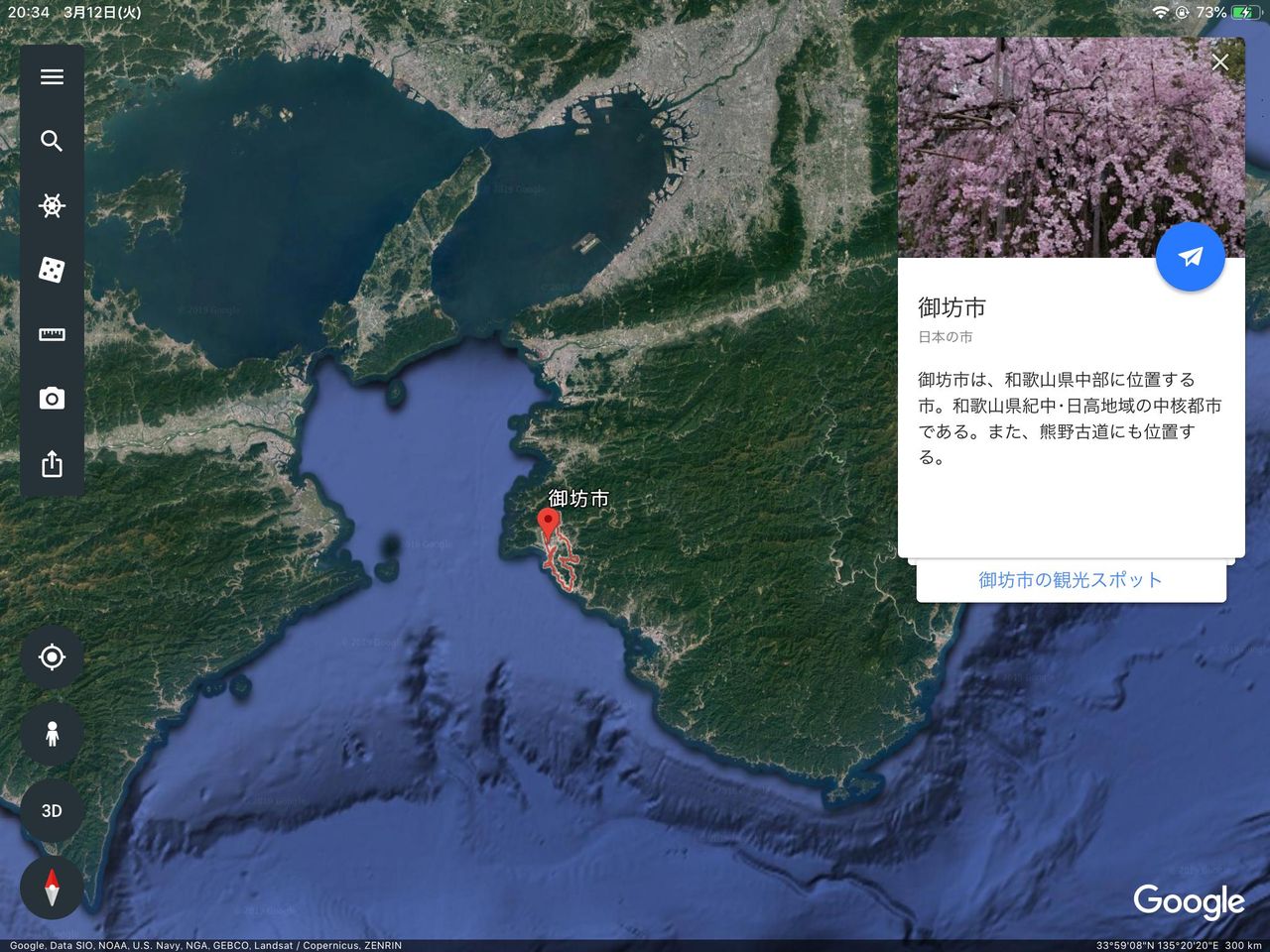Open Voyager ship's wheel icon

52,205
